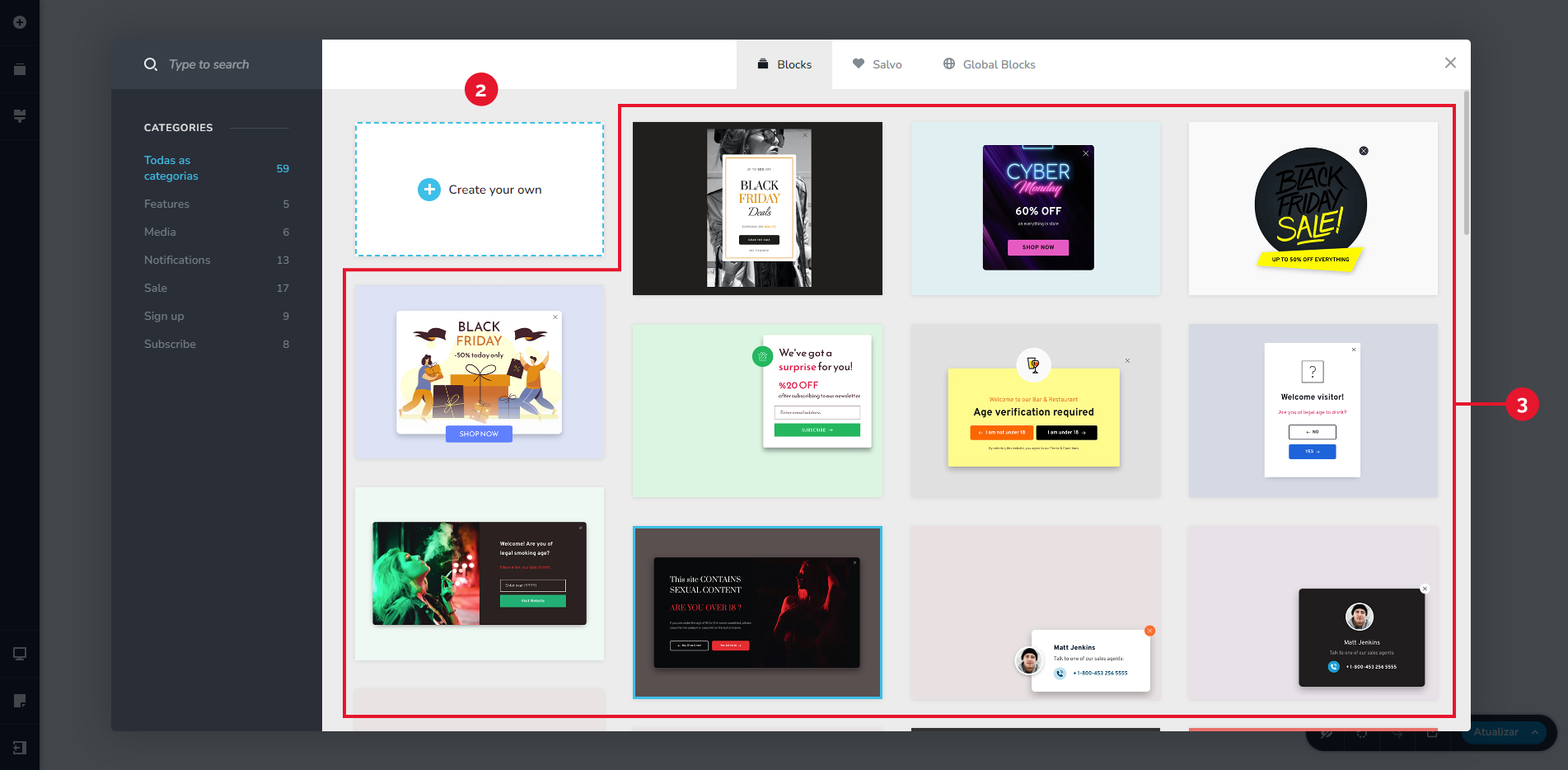Viewport: 1568px width, 770px height.
Task: Click the blocks library vertical scrollbar
Action: pos(1466,165)
